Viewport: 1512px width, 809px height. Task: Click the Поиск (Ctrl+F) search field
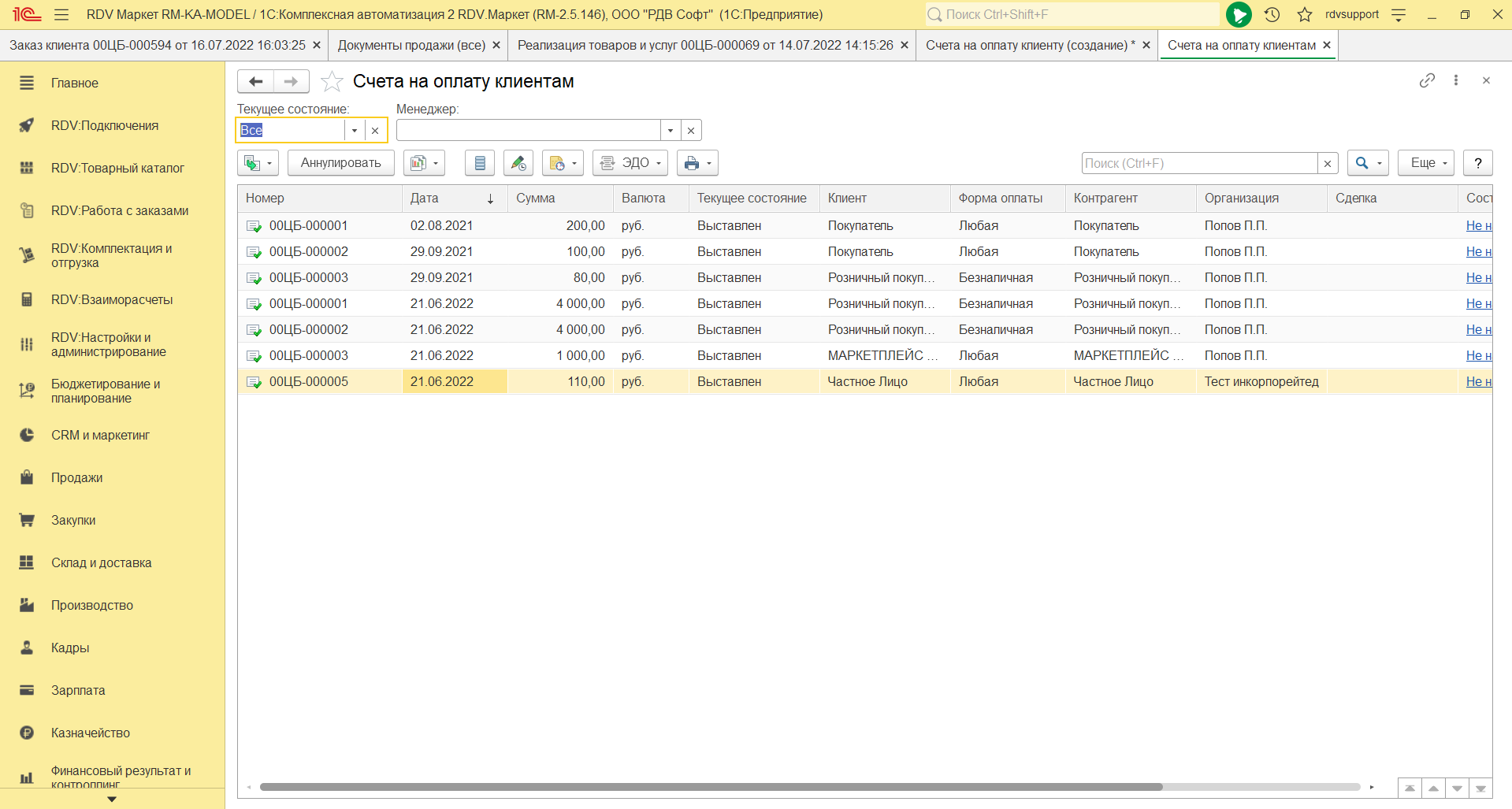click(1198, 163)
